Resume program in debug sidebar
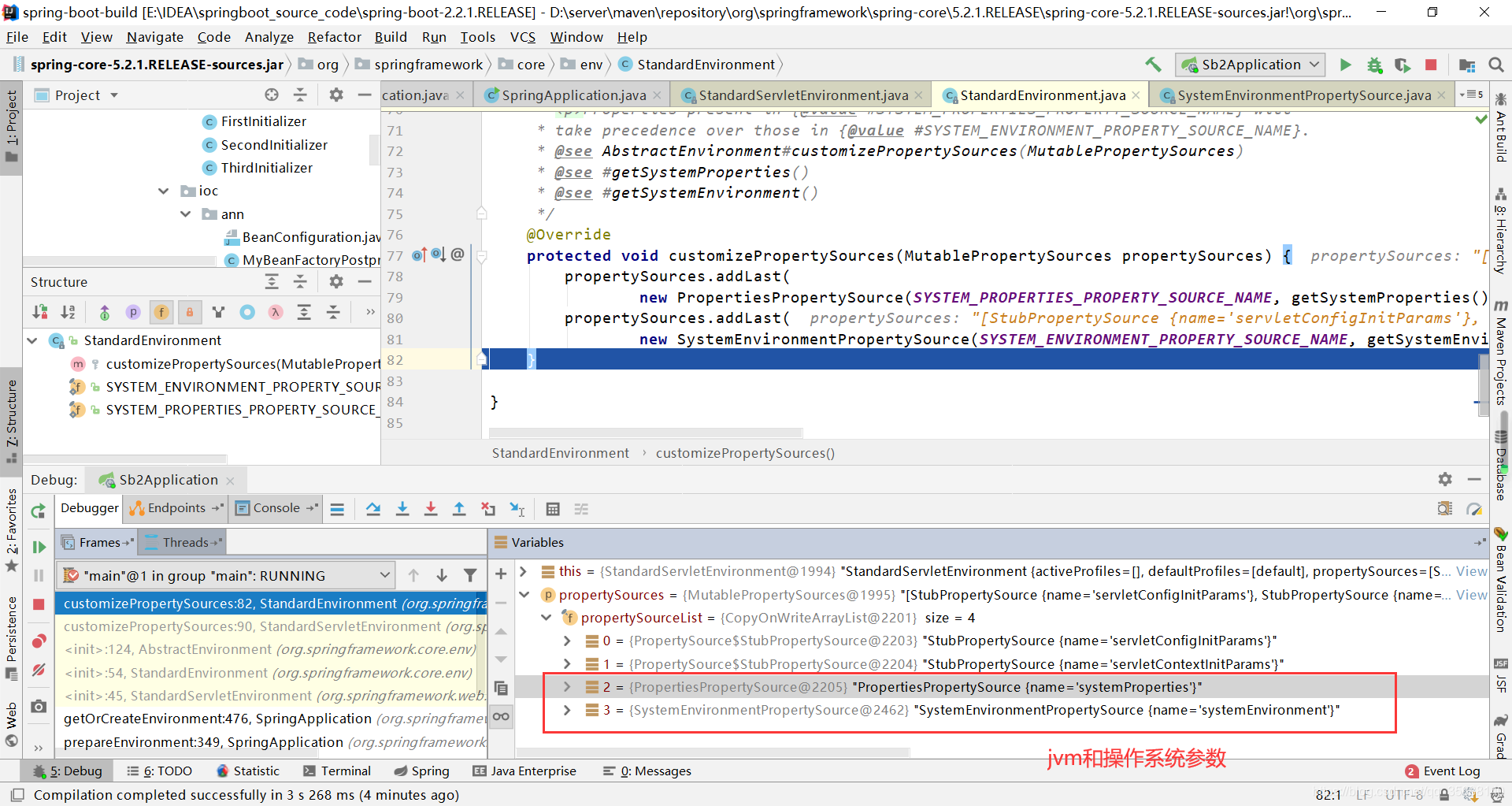This screenshot has height=806, width=1512. click(x=38, y=547)
